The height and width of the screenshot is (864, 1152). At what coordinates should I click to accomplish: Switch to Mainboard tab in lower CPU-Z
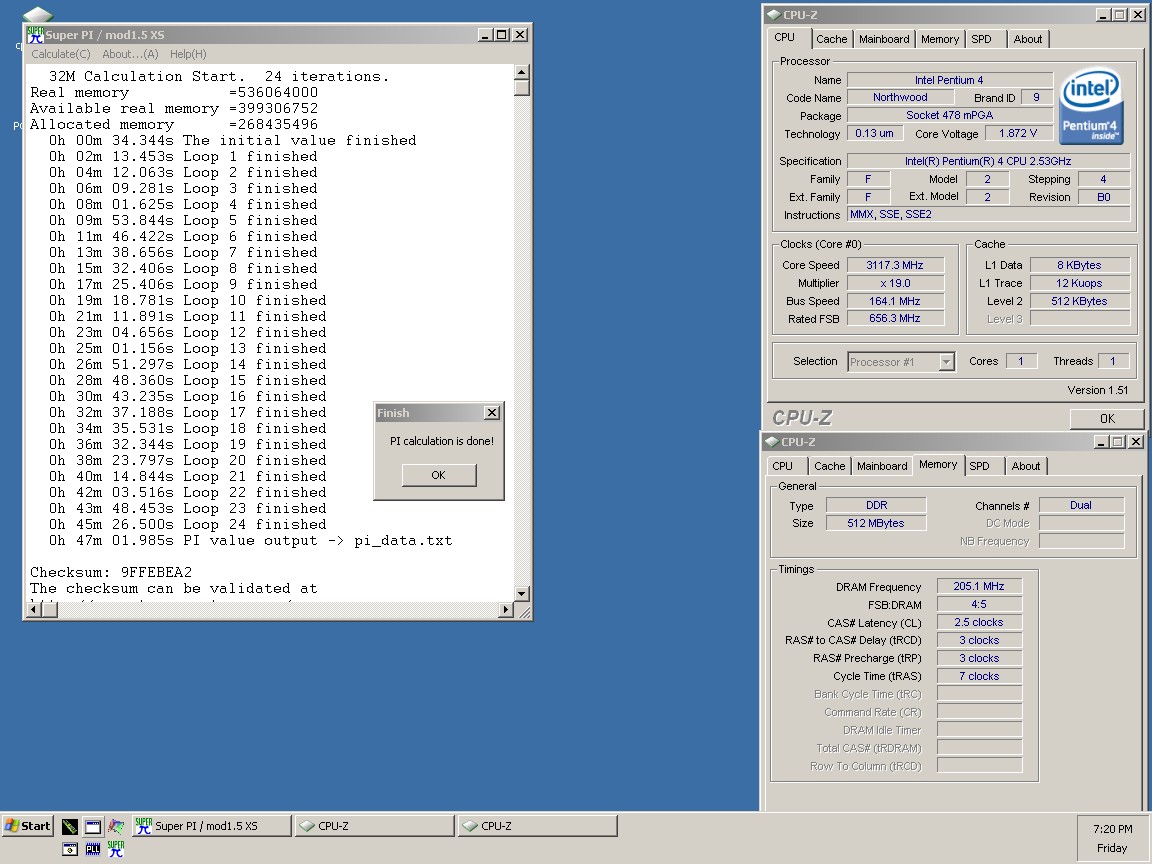pyautogui.click(x=882, y=466)
